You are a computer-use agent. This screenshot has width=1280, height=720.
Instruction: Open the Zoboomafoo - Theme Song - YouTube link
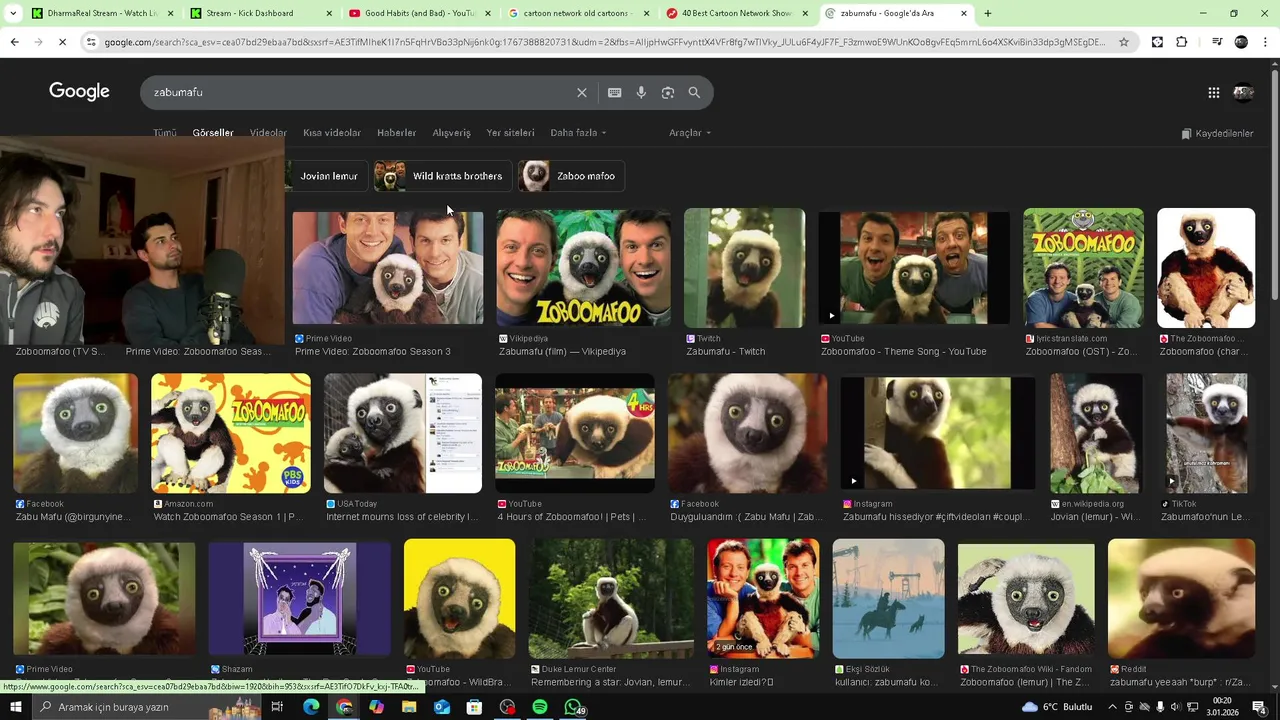coord(903,352)
